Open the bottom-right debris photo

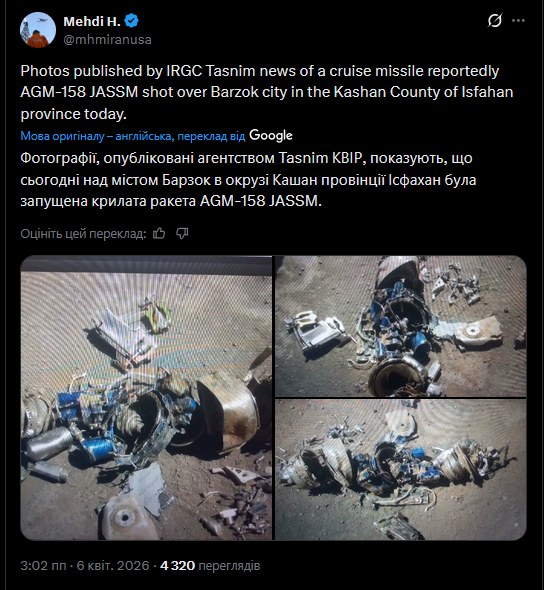click(x=401, y=470)
